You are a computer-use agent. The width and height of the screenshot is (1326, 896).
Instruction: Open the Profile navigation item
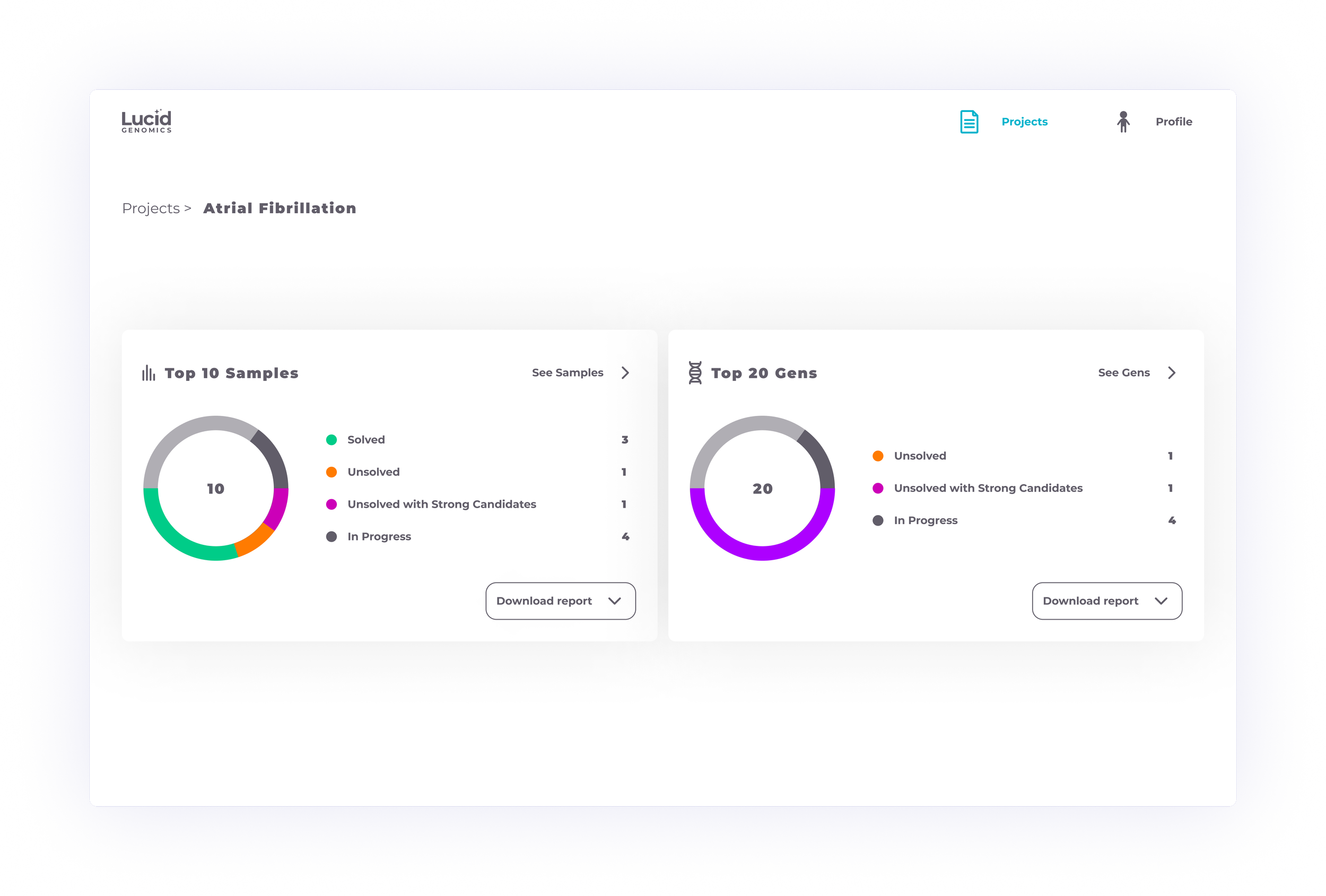click(1174, 121)
